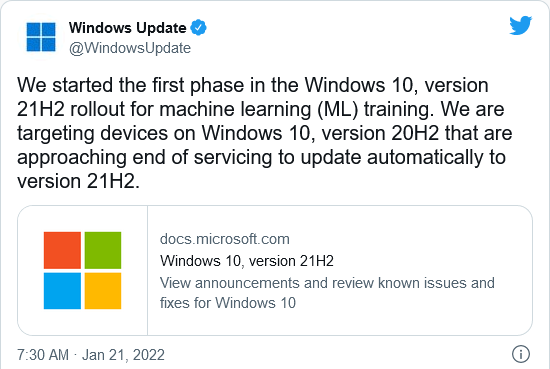Open the Windows Update display name
550x369 pixels.
tap(127, 28)
